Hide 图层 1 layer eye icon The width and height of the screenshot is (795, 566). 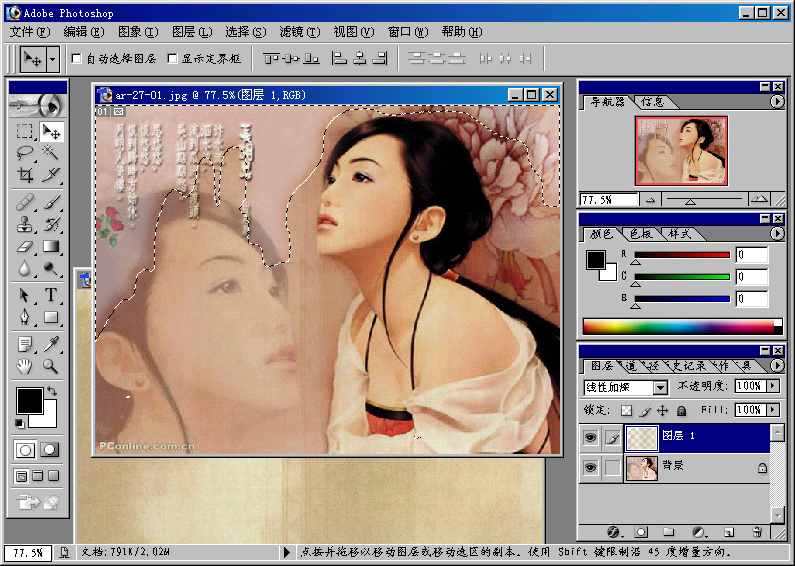[590, 438]
